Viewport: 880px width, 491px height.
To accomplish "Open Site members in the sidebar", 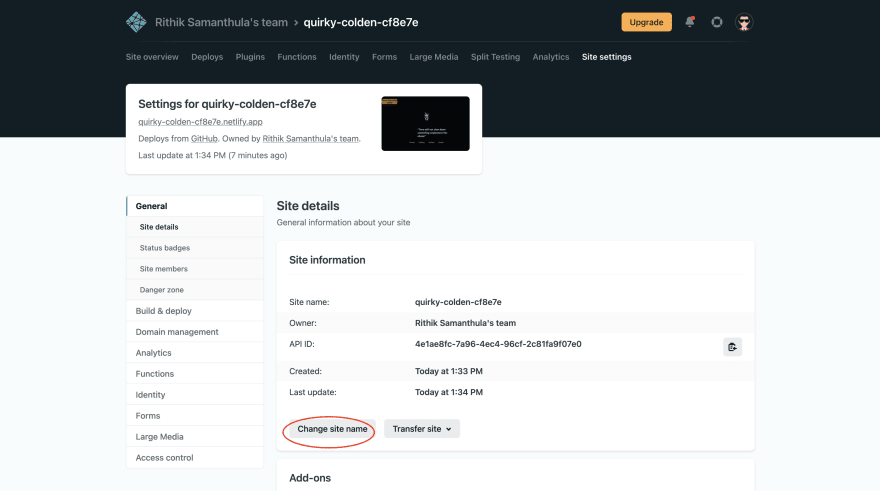I will [195, 269].
